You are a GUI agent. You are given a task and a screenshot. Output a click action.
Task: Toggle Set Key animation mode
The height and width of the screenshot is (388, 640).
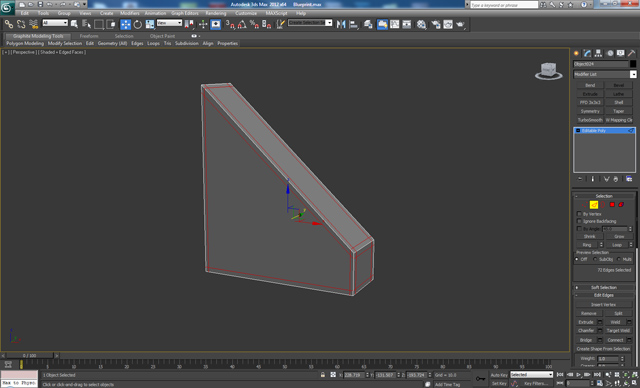pyautogui.click(x=499, y=384)
